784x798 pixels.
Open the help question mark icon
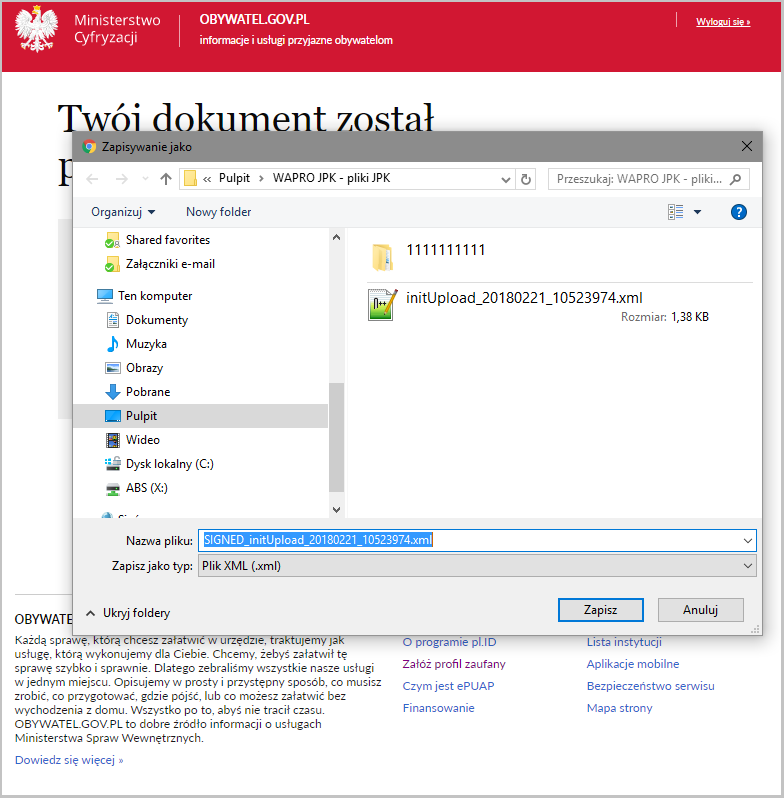coord(739,212)
